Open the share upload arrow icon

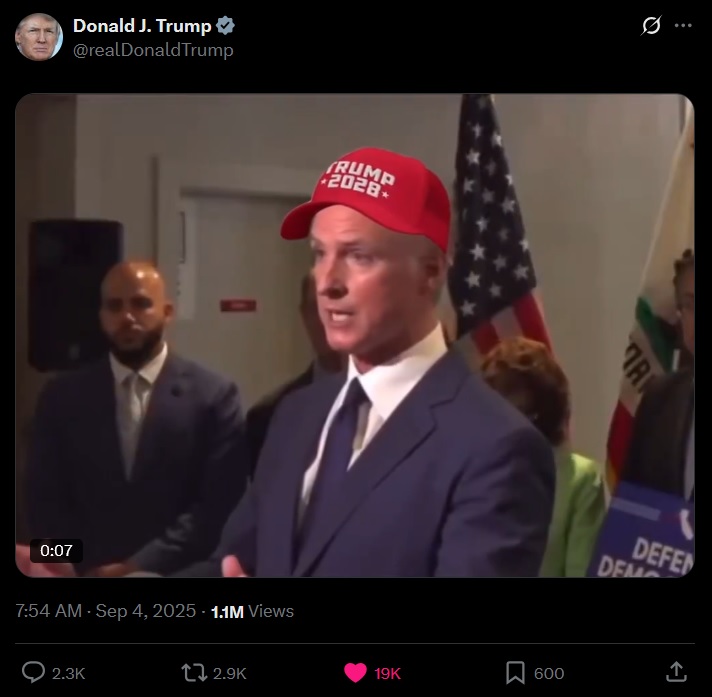click(676, 672)
